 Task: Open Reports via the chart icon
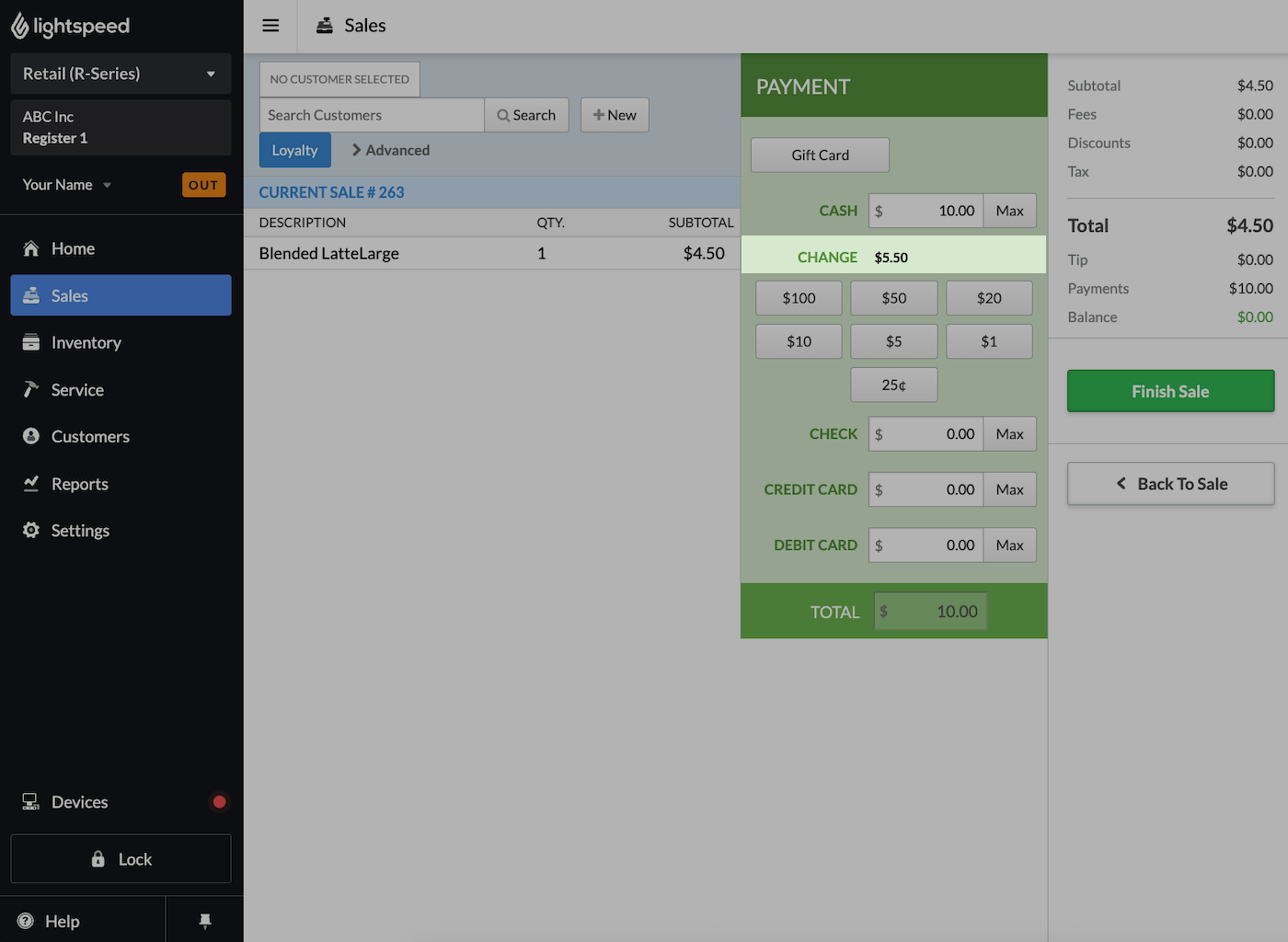(x=31, y=484)
